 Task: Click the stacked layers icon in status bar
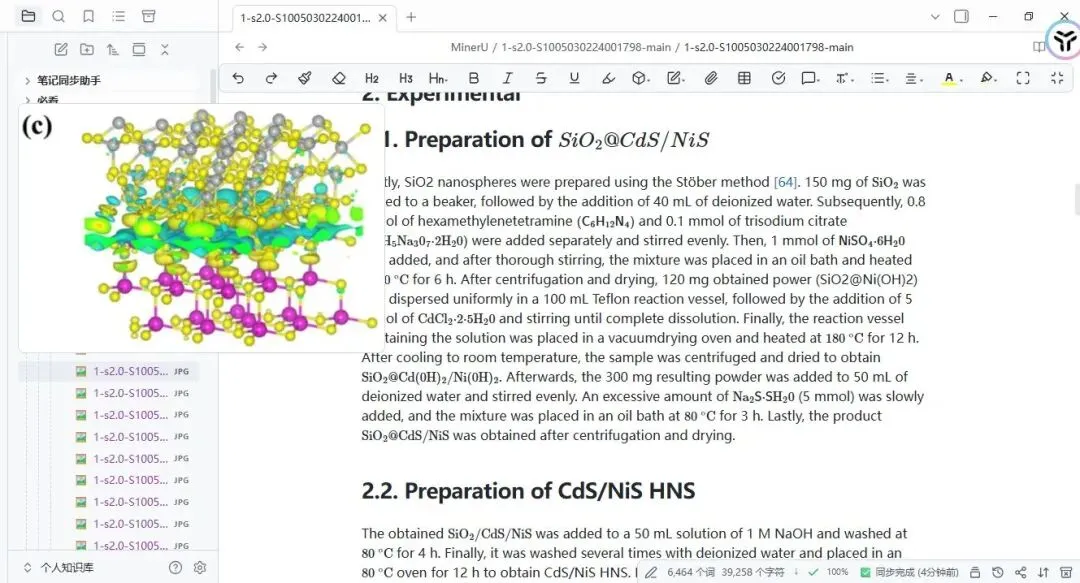[x=975, y=572]
